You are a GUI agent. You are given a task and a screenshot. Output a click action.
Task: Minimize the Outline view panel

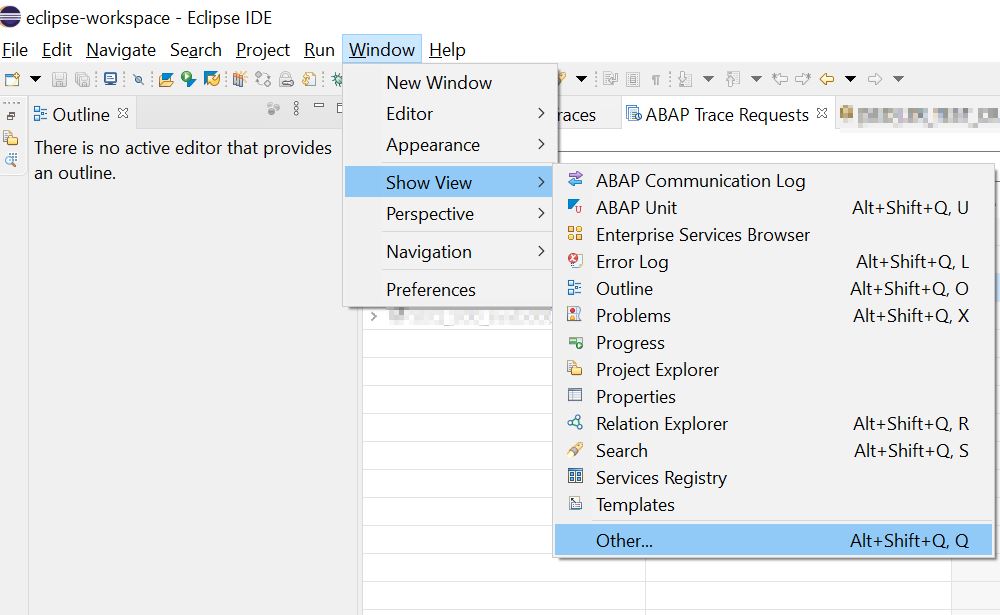coord(319,105)
